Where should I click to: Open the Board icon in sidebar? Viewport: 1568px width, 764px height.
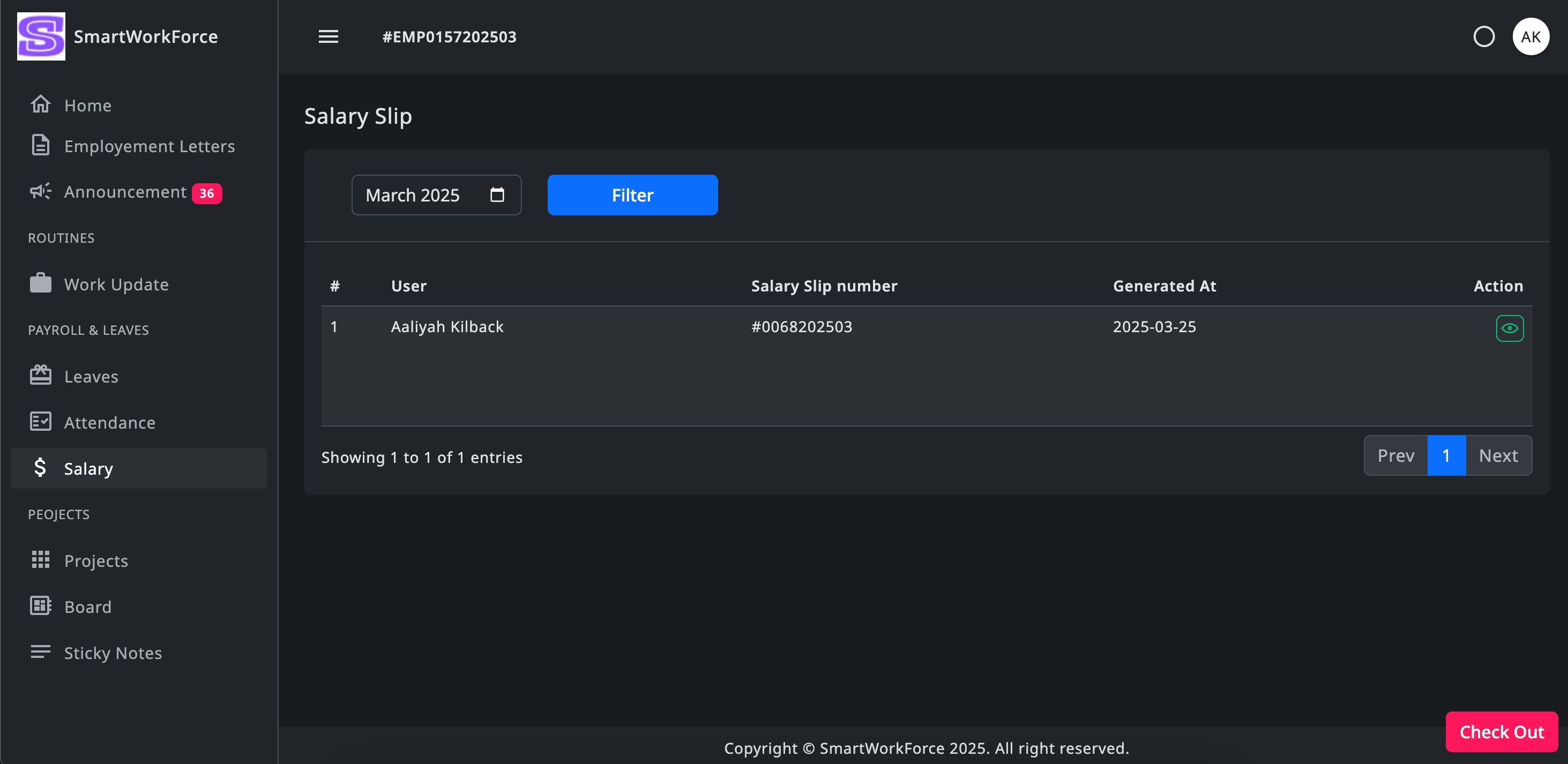pos(41,606)
